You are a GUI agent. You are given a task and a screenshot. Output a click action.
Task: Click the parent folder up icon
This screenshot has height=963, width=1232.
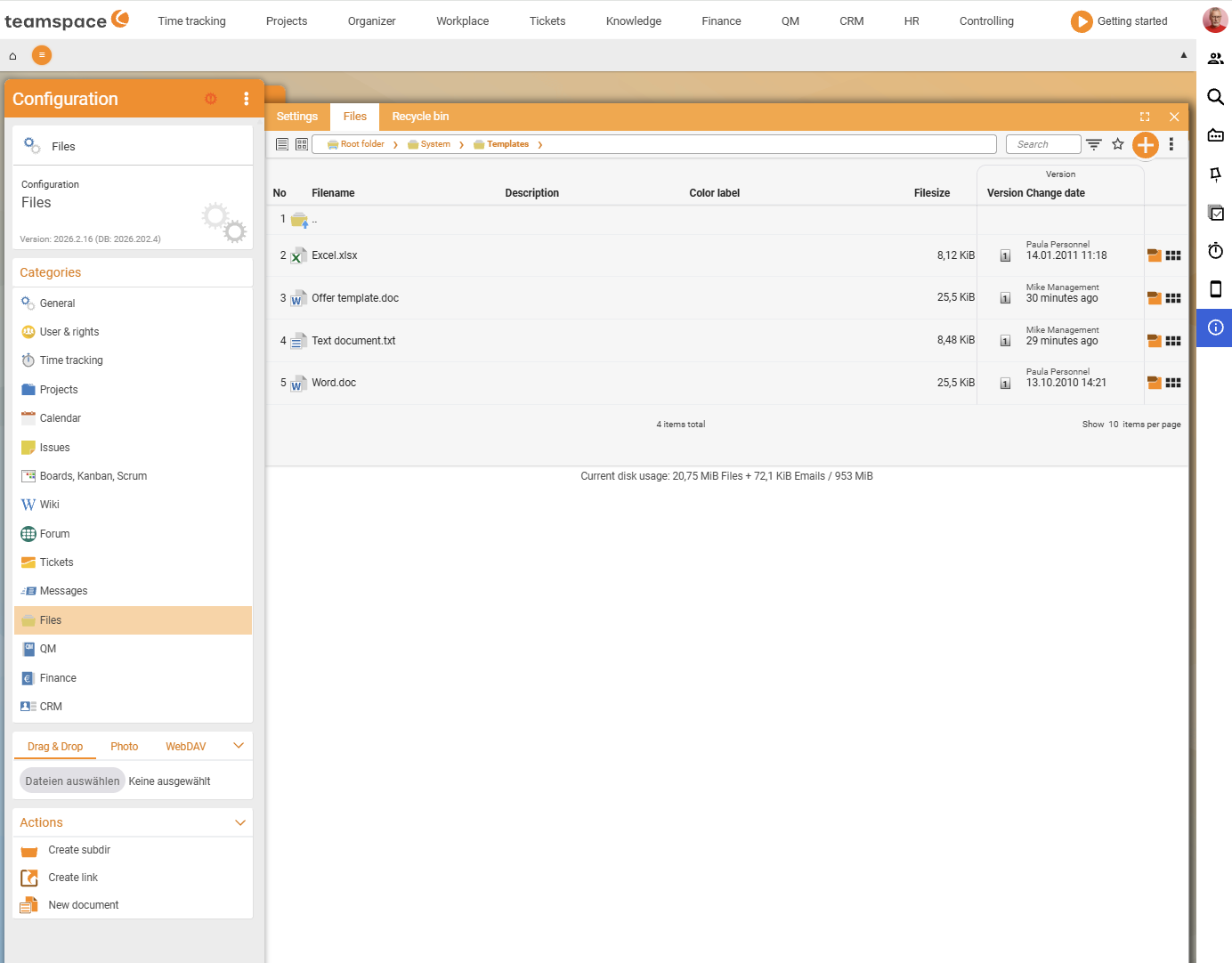[x=299, y=220]
